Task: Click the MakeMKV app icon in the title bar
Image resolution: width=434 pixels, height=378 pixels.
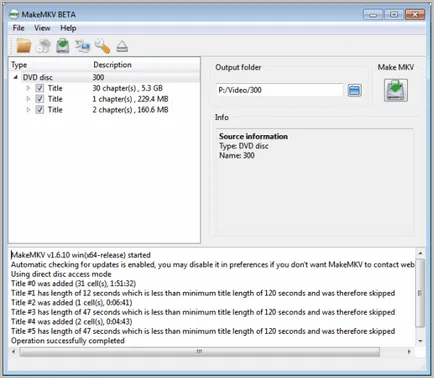Action: (x=14, y=15)
